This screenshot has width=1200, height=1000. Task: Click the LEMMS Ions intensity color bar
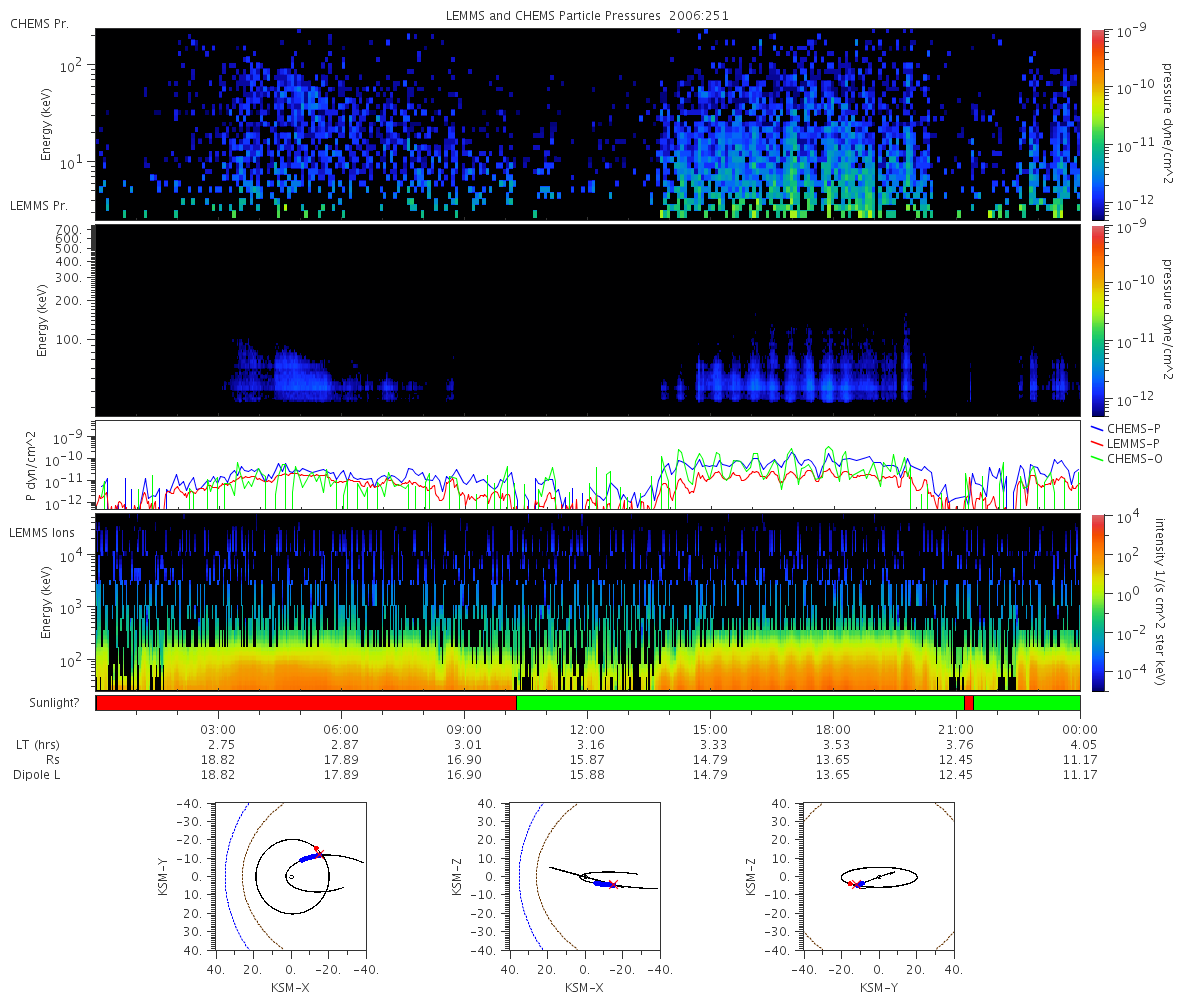[1097, 602]
